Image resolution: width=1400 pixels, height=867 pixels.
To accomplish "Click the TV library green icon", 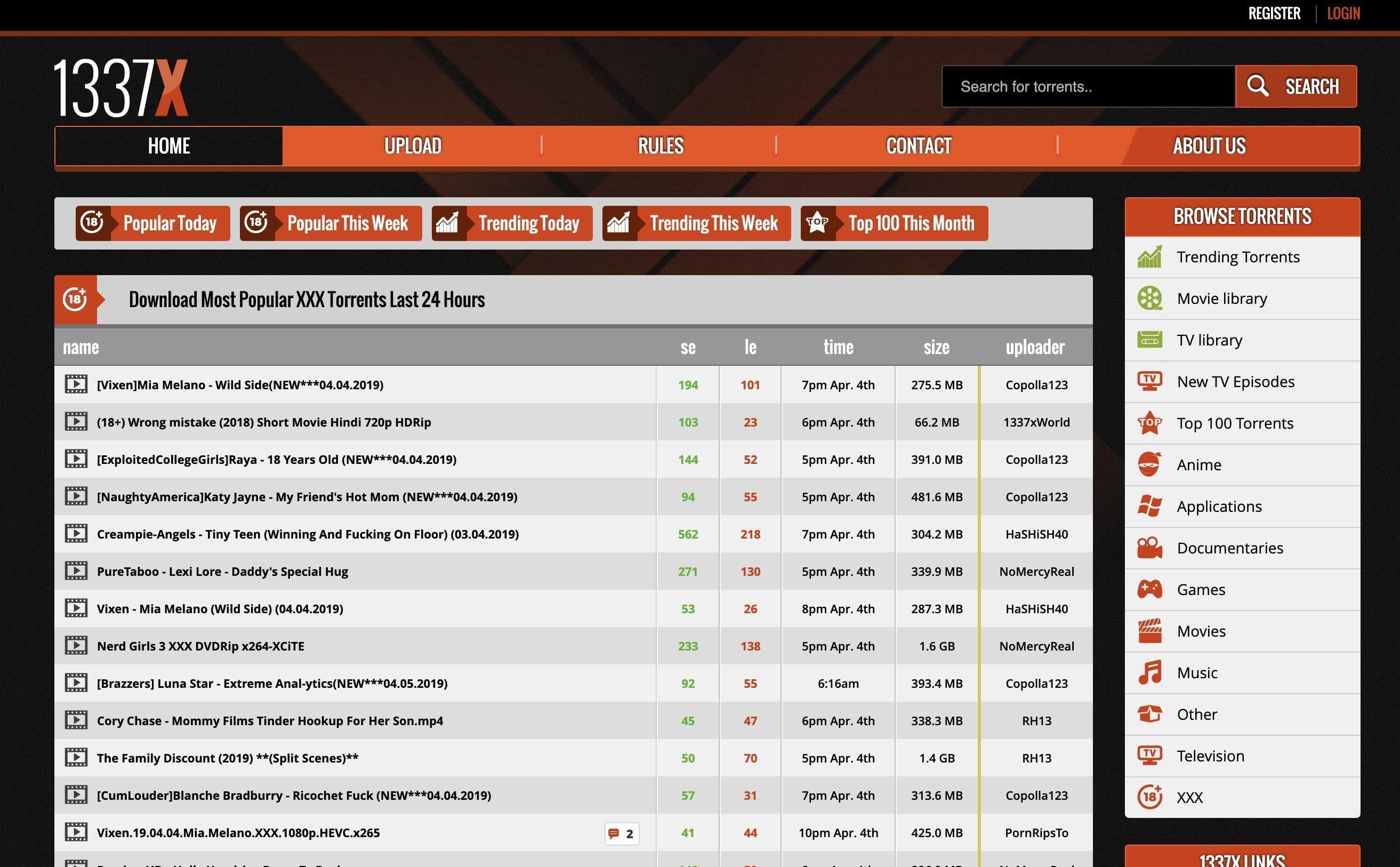I will point(1149,340).
